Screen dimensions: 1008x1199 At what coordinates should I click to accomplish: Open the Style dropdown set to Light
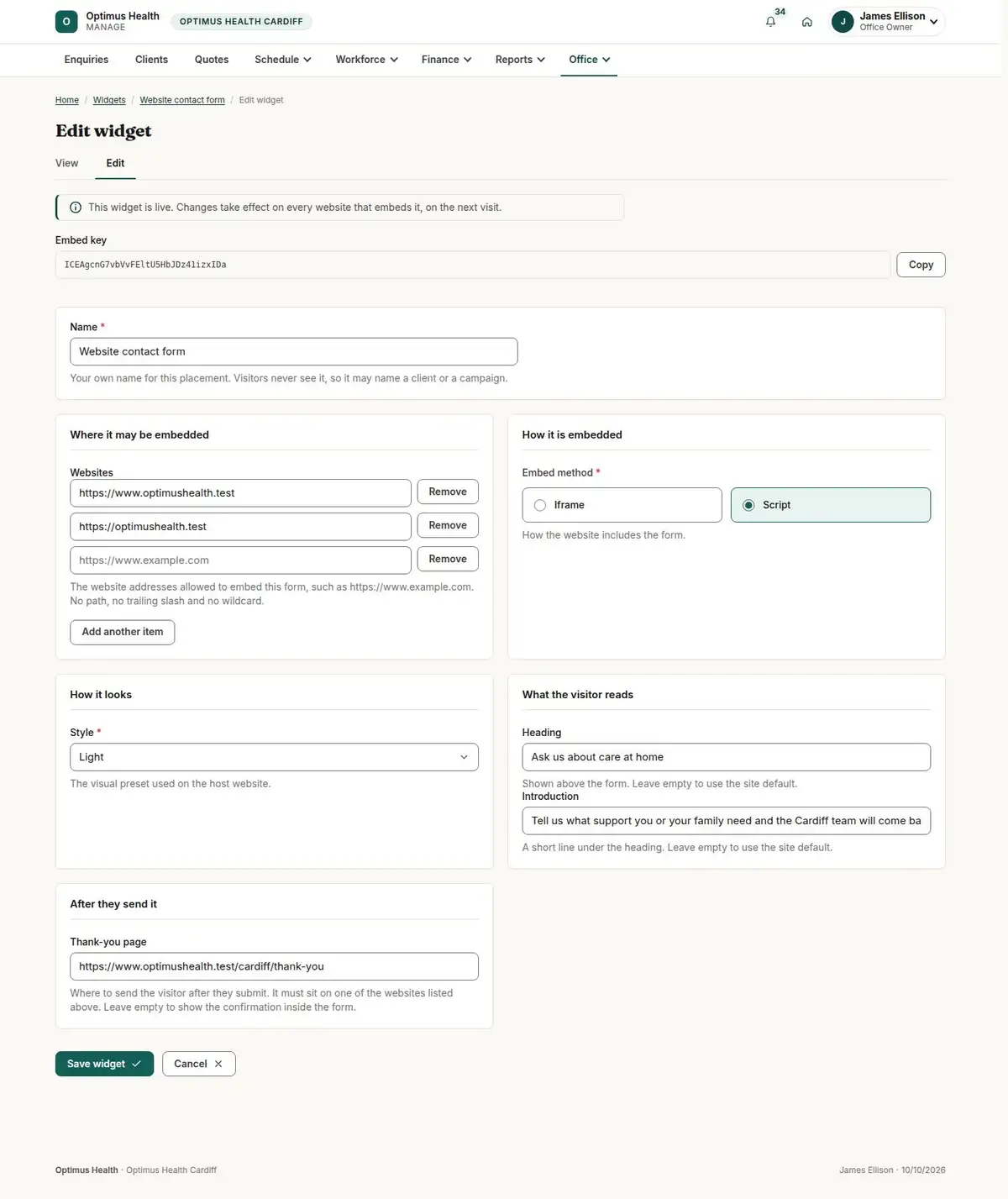click(x=274, y=757)
